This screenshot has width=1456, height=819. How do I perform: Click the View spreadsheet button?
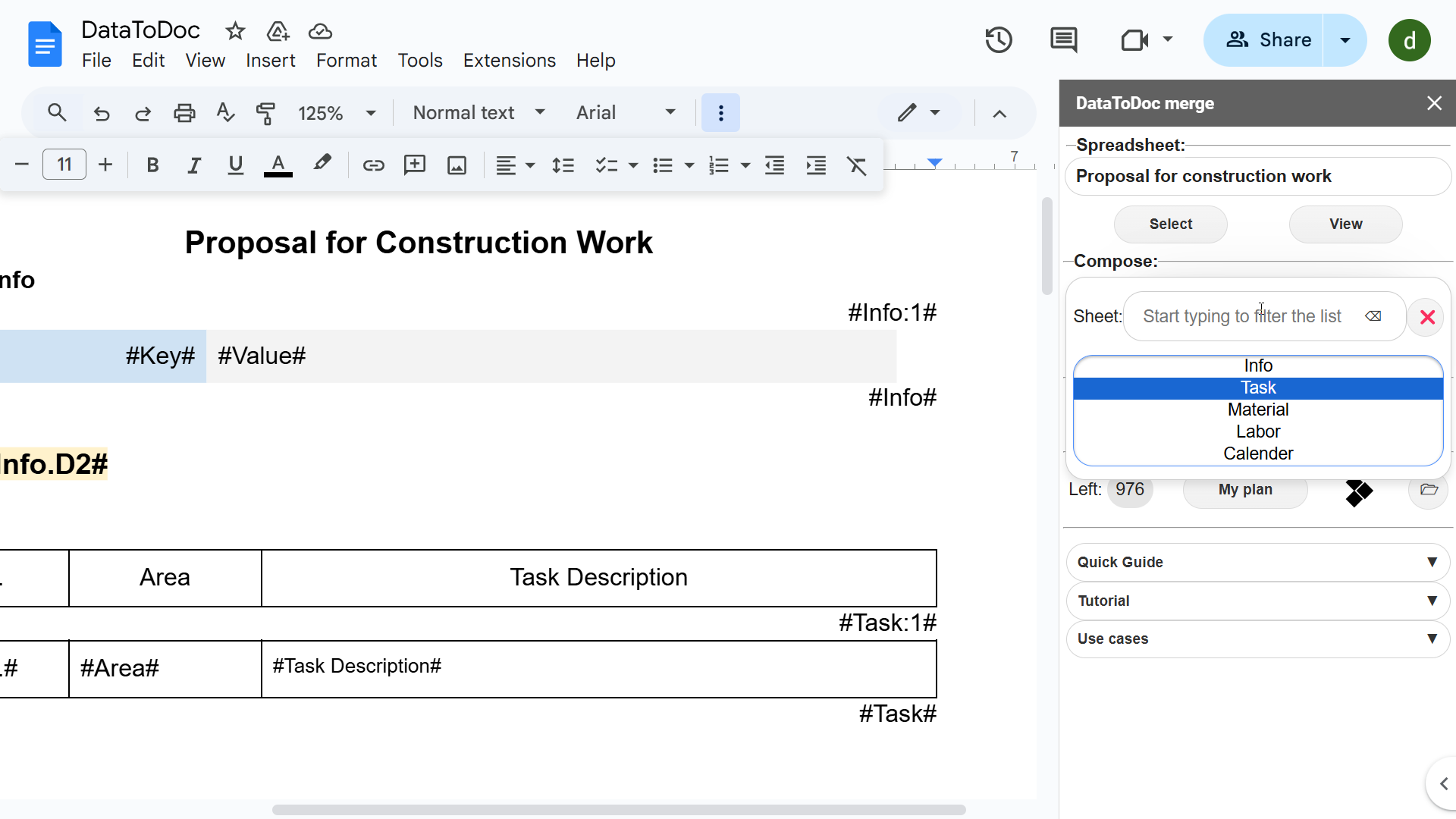[1345, 224]
